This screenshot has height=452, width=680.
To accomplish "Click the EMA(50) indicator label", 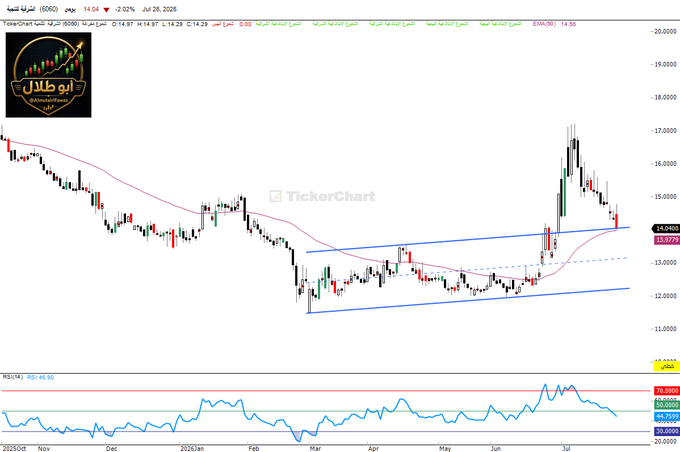I will [x=544, y=24].
